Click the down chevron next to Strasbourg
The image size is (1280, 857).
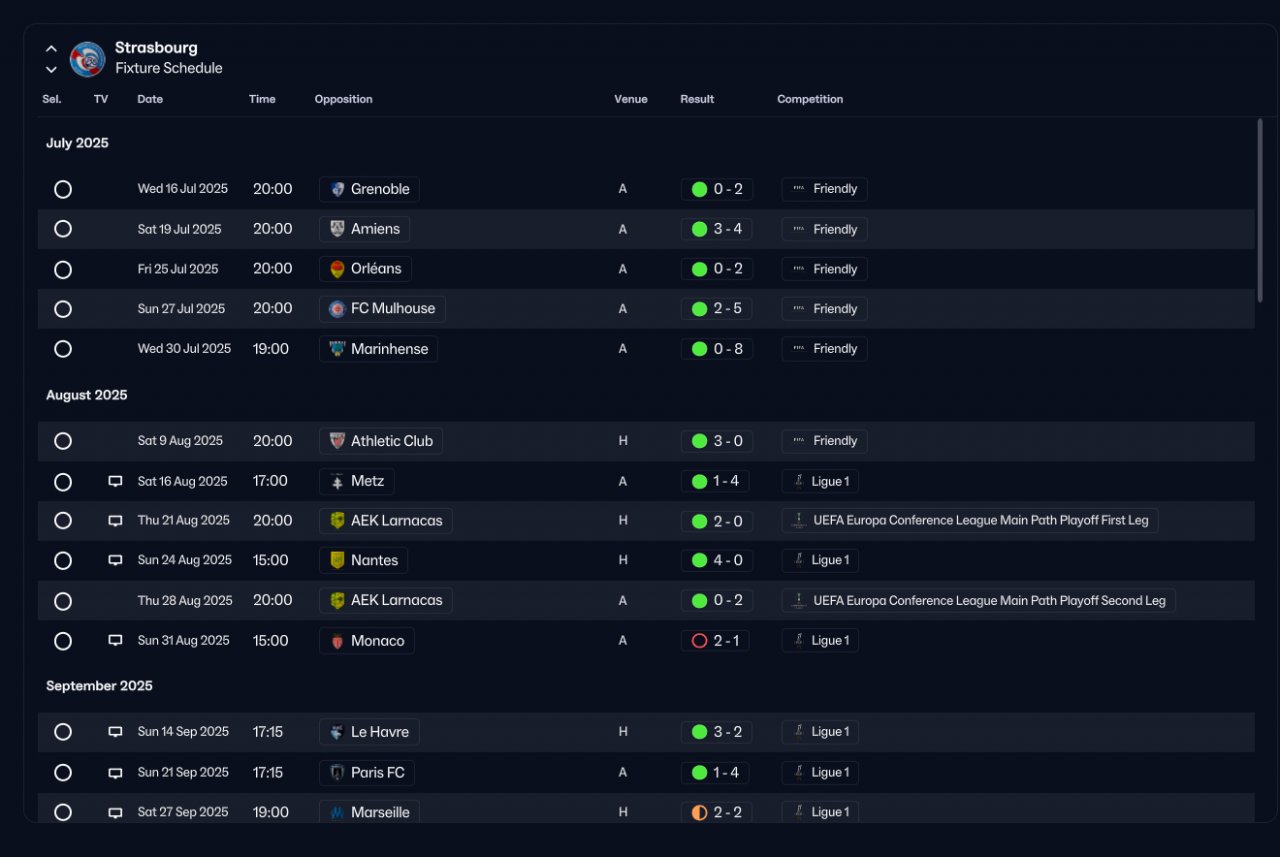point(51,70)
